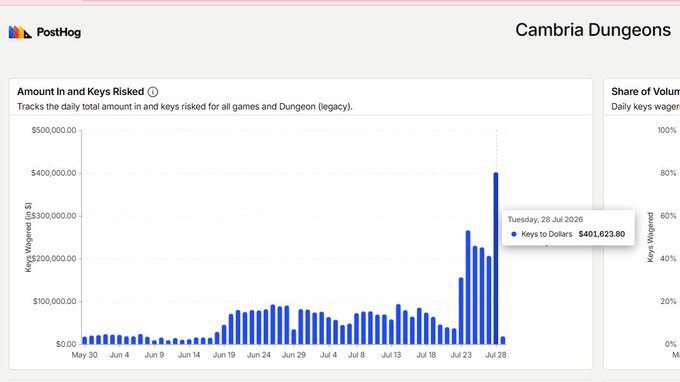The image size is (680, 382).
Task: Click the $500,000.00 y-axis label
Action: tap(54, 130)
